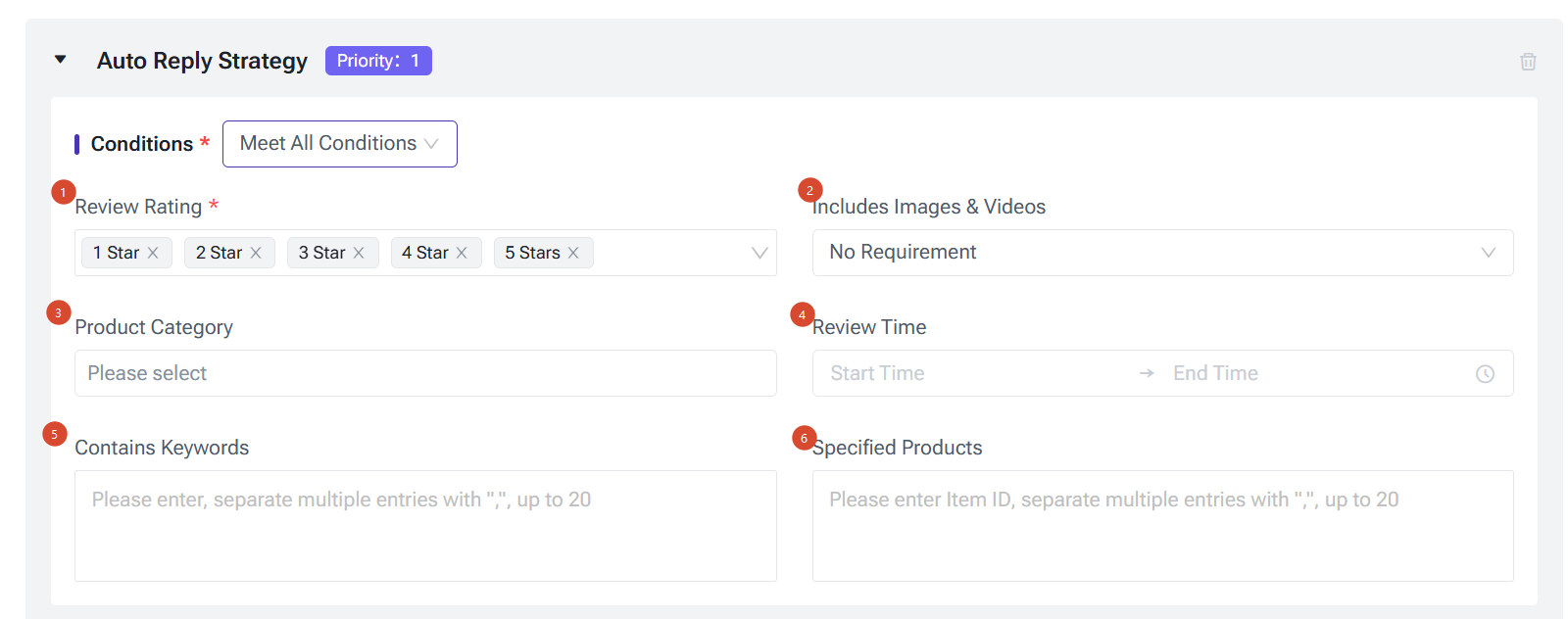This screenshot has height=619, width=1568.
Task: Delete this strategy with the trash icon
Action: [x=1528, y=62]
